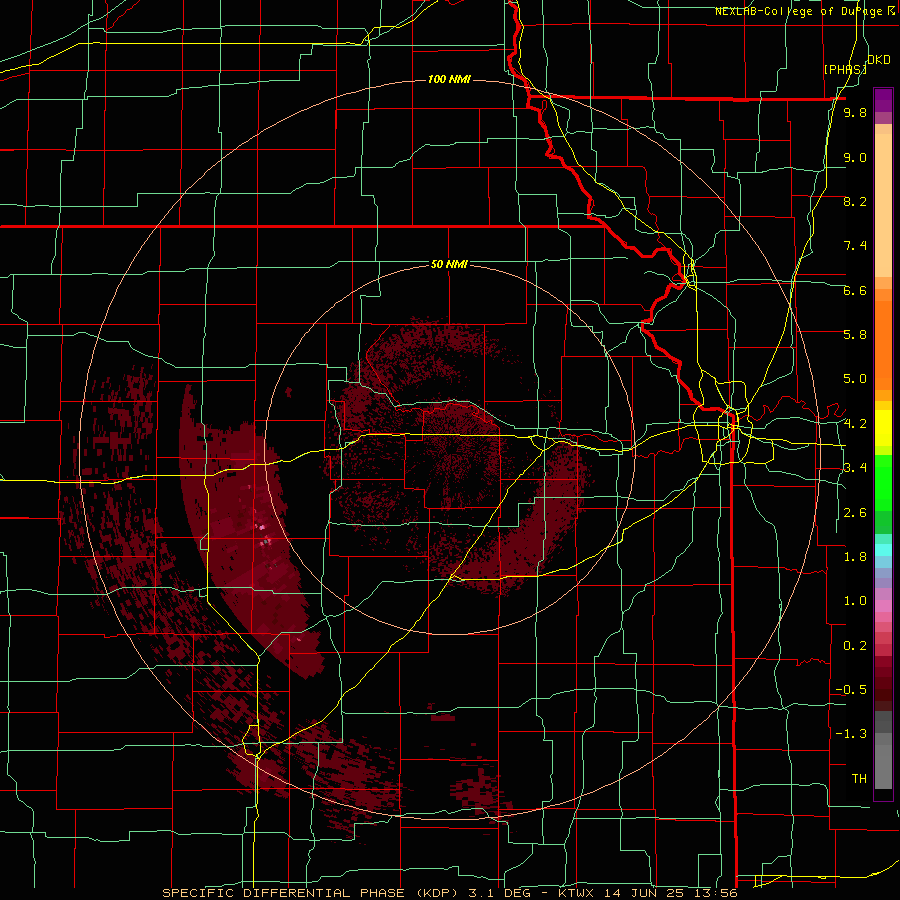Click the 6.6 scale value
Screen dimensions: 900x900
pyautogui.click(x=855, y=290)
